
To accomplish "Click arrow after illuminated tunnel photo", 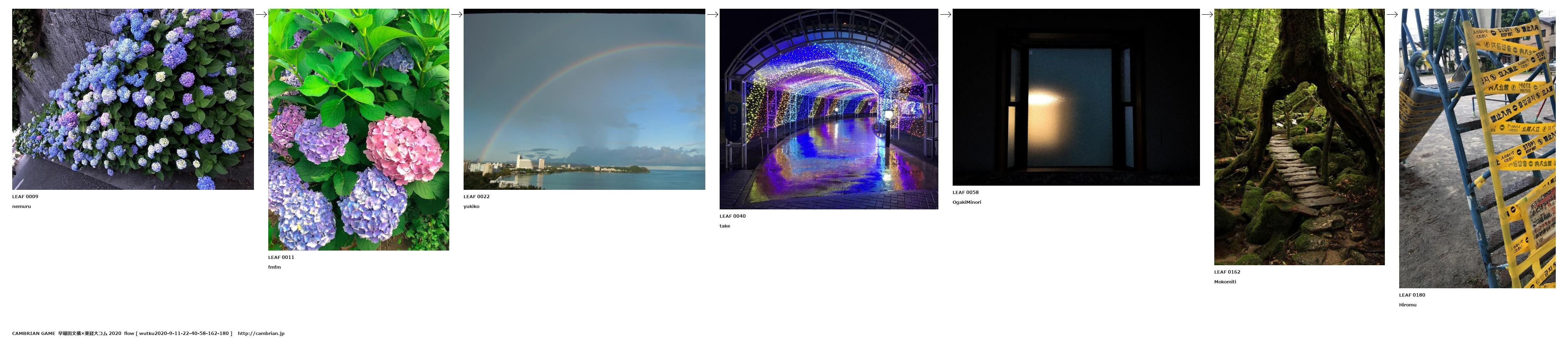I will tap(945, 15).
